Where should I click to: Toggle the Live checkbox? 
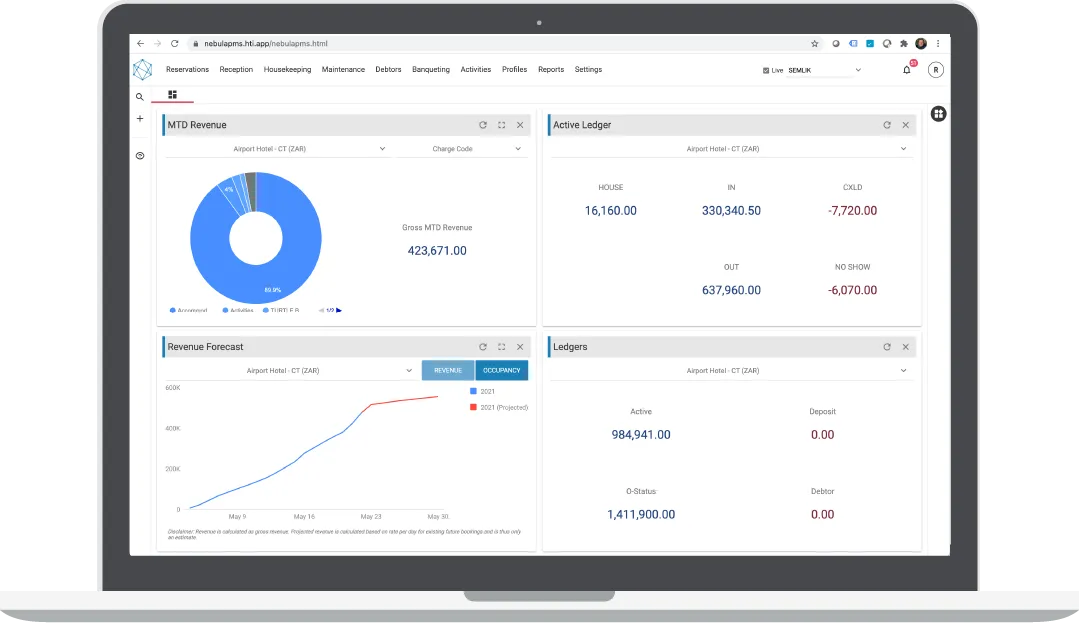click(x=766, y=70)
